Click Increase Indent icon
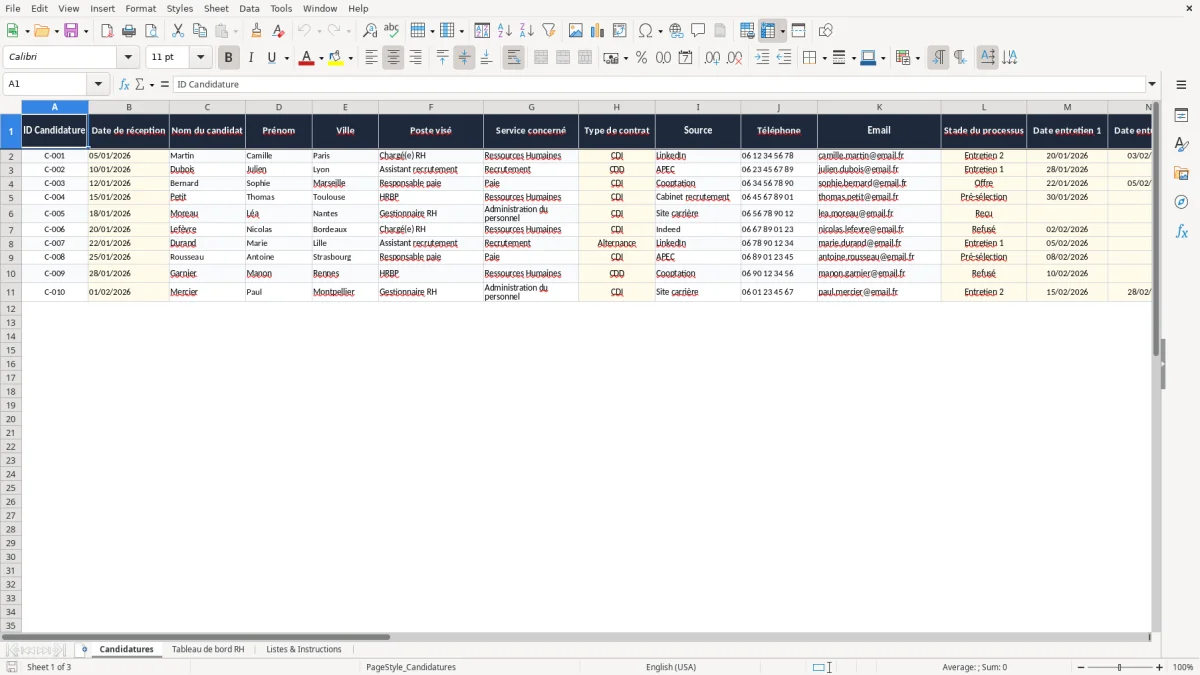This screenshot has height=675, width=1200. point(762,58)
